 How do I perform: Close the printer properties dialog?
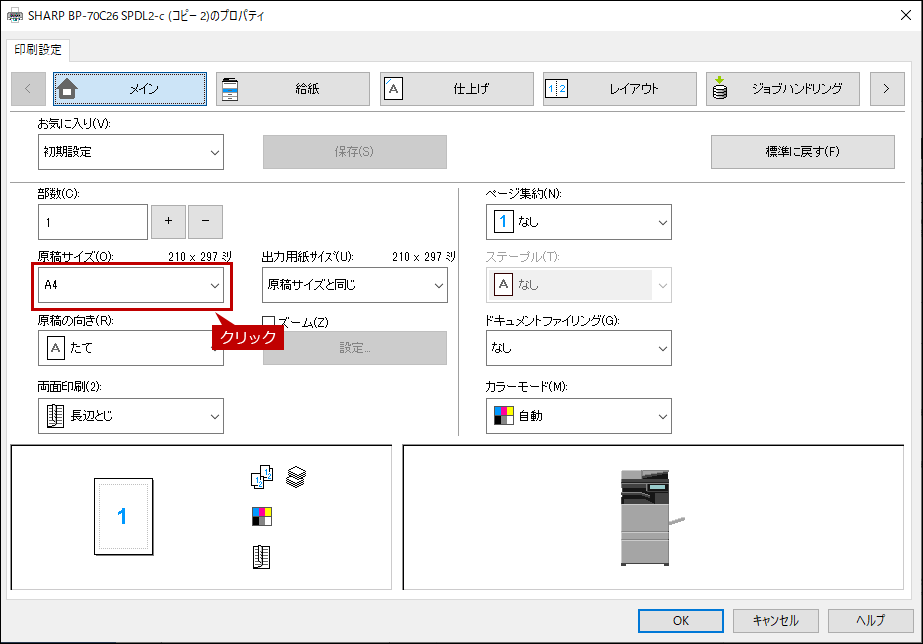(x=906, y=15)
